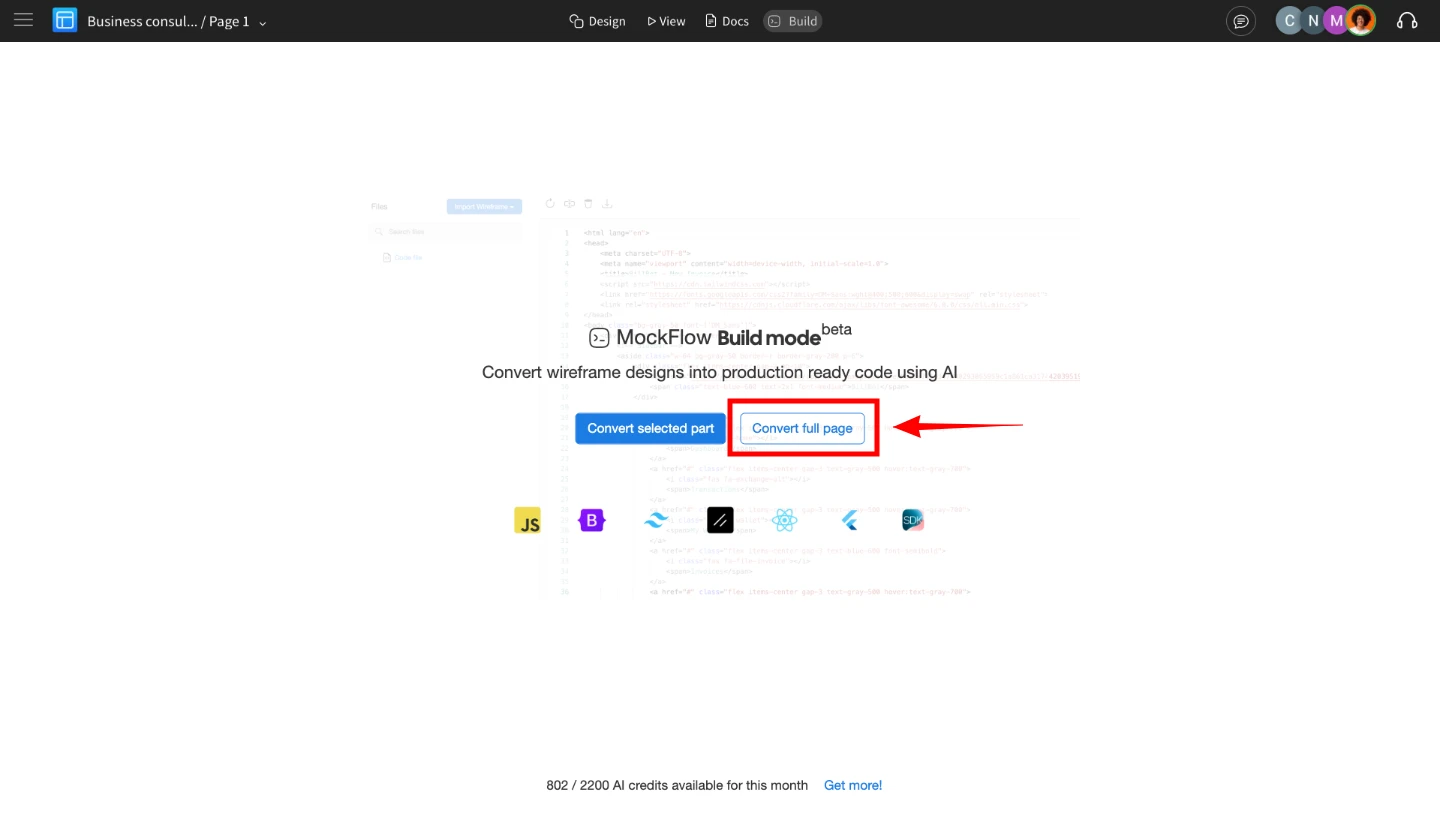This screenshot has width=1440, height=816.
Task: Open the hamburger main menu
Action: 23,20
